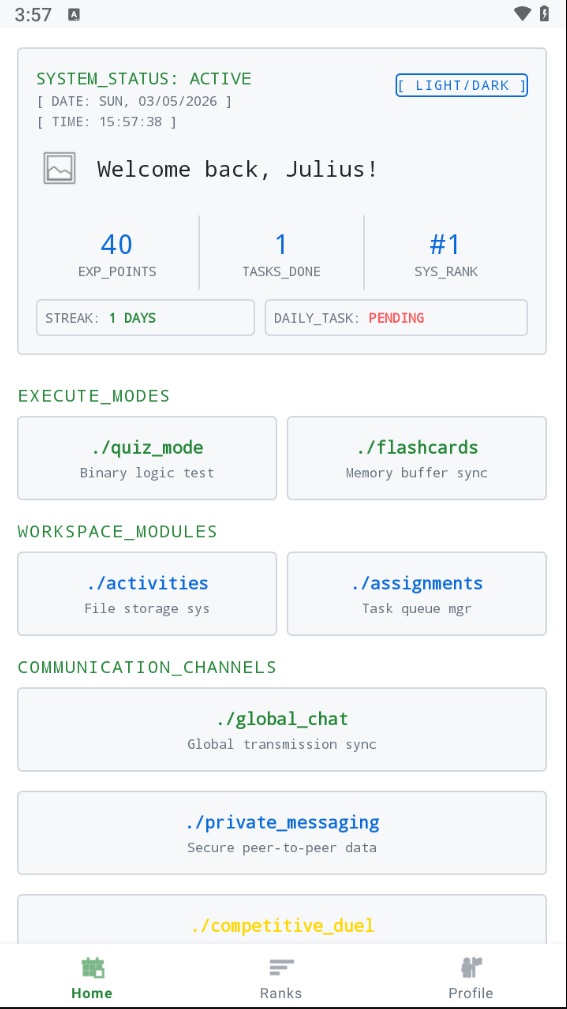
Task: Click the Memory buffer sync subtitle
Action: click(x=416, y=473)
